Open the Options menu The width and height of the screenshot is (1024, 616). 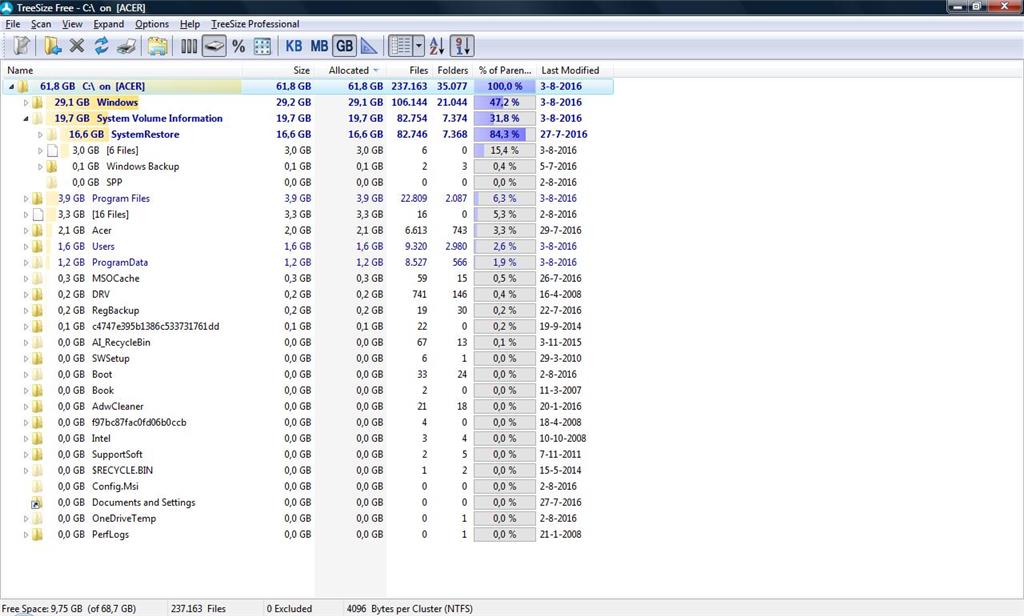click(152, 24)
